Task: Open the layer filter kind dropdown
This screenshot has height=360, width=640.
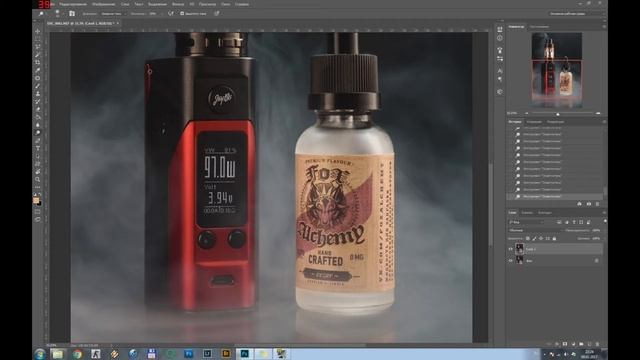Action: click(x=526, y=222)
